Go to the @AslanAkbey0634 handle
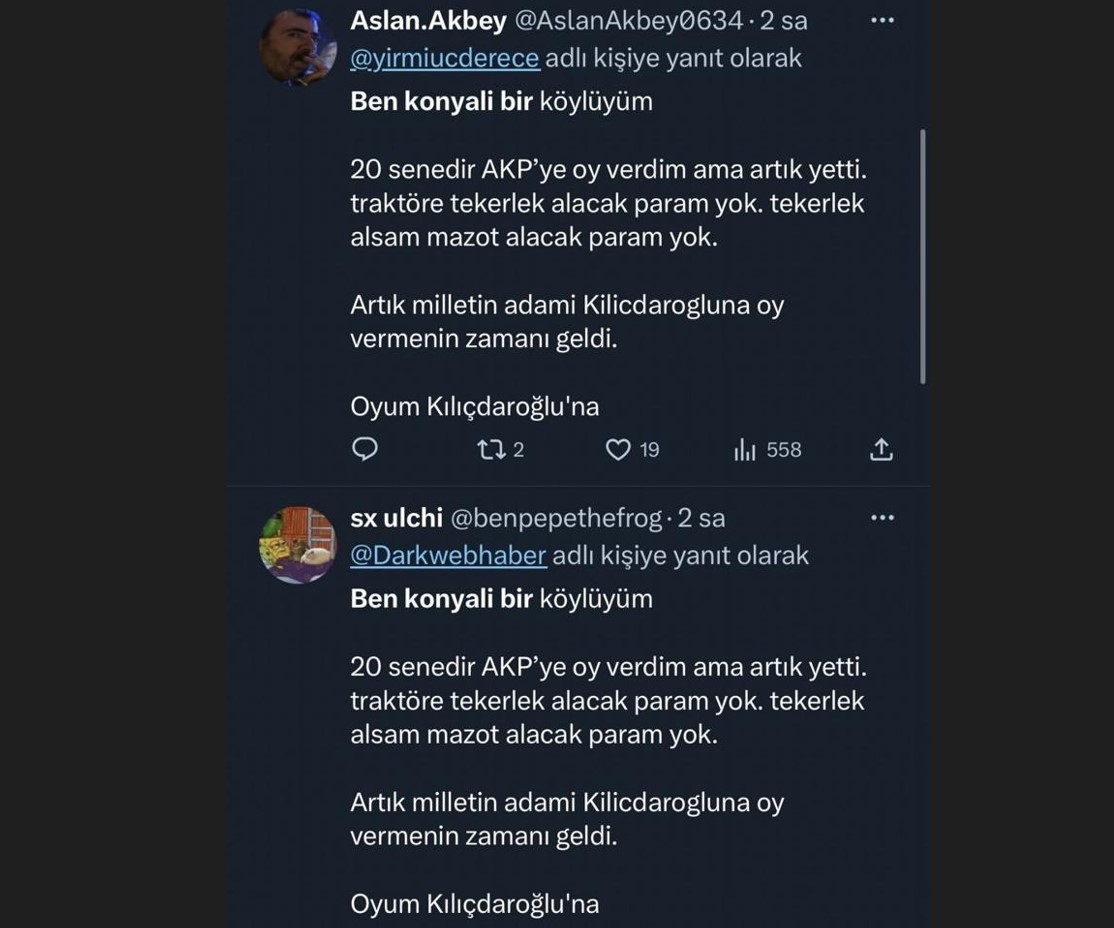Viewport: 1114px width, 928px height. (629, 20)
